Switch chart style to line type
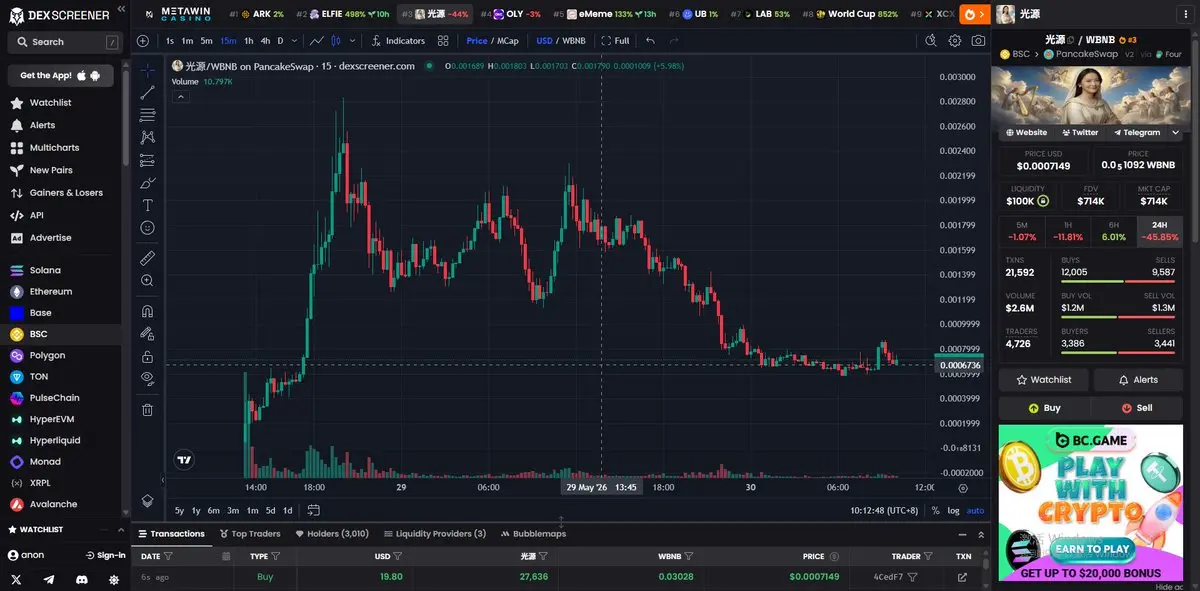The height and width of the screenshot is (591, 1200). click(317, 41)
